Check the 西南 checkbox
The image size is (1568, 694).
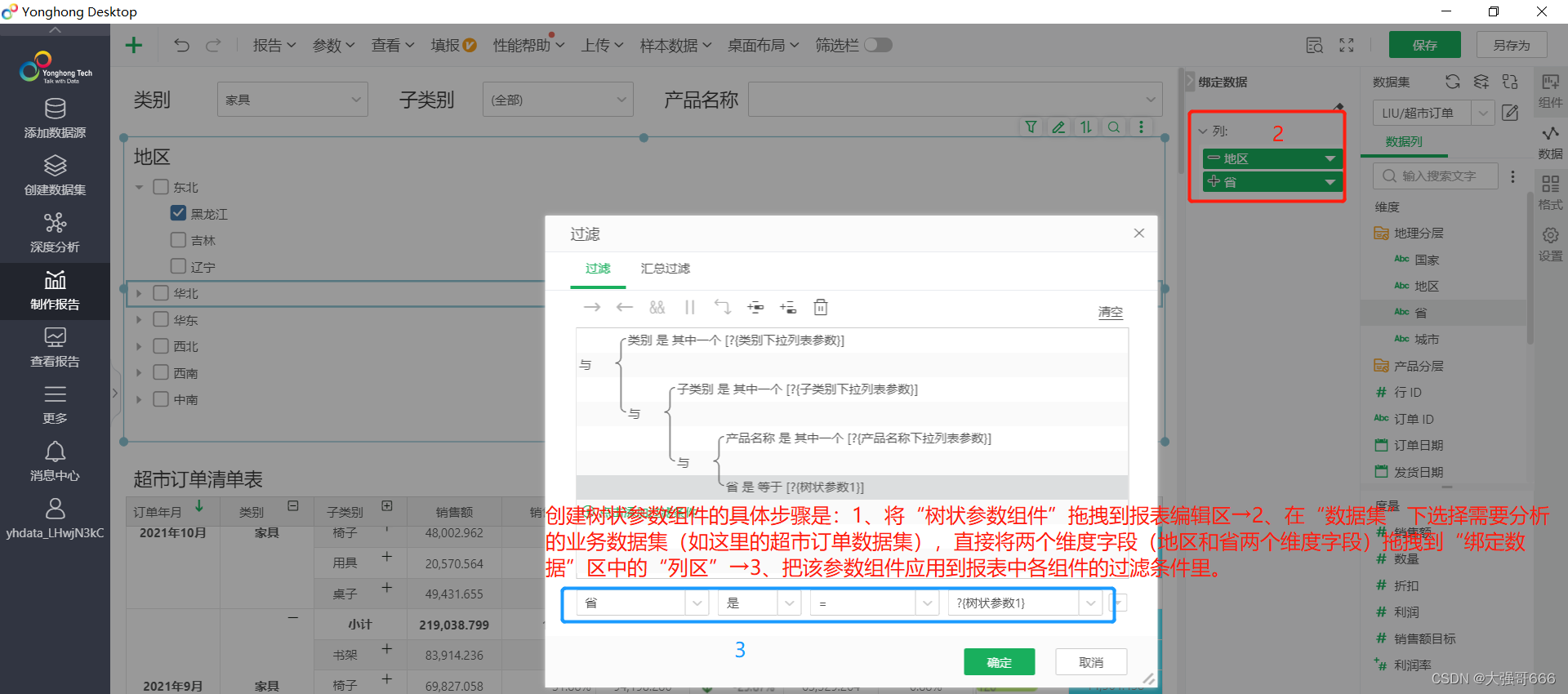tap(161, 372)
